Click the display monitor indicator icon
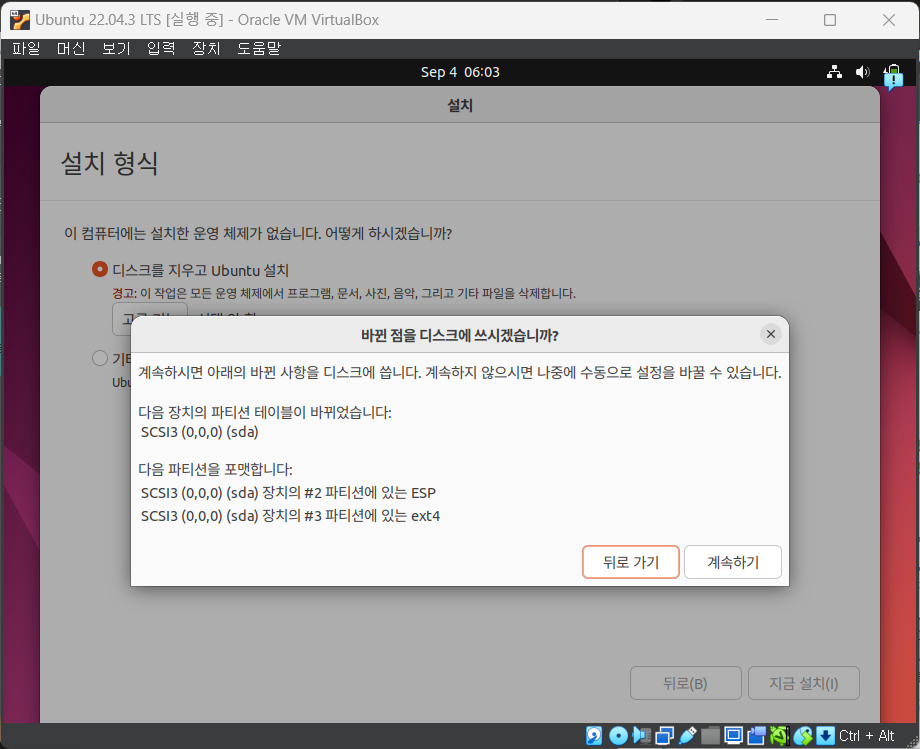The image size is (920, 749). point(733,735)
